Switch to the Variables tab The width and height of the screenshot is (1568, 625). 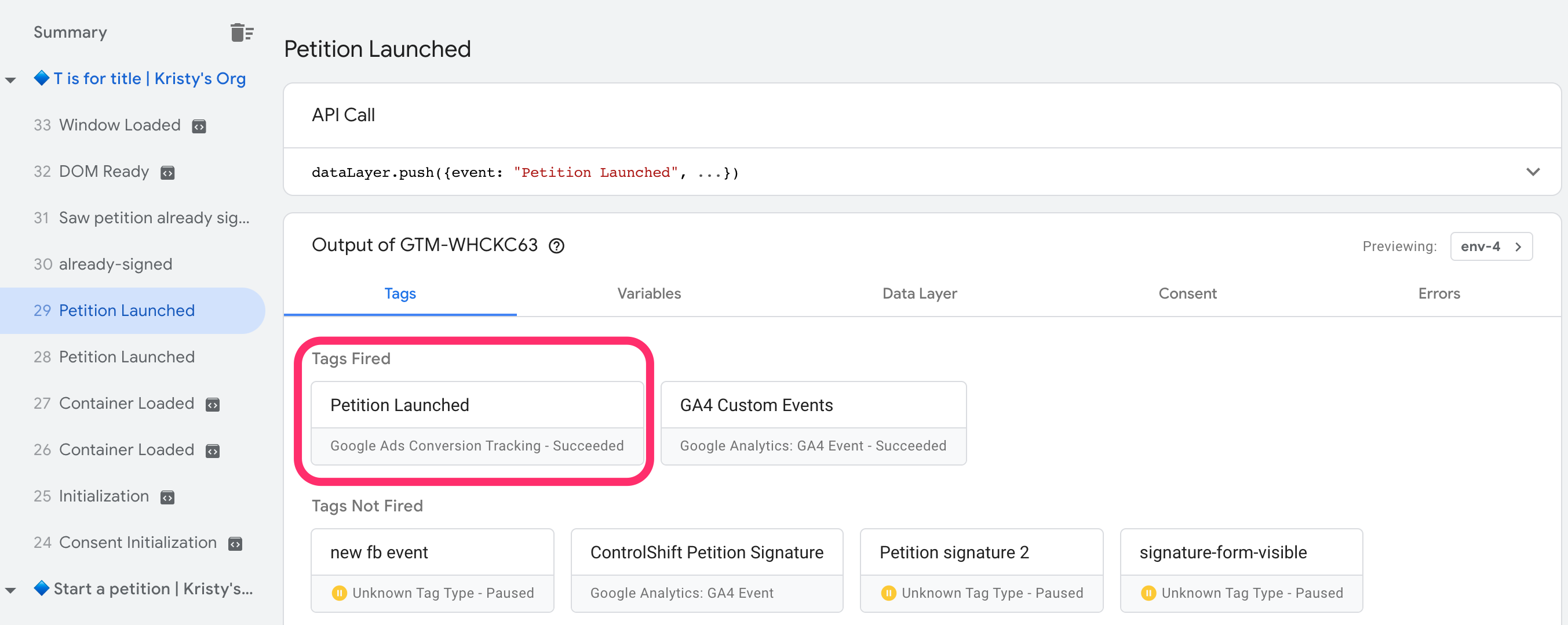tap(649, 293)
